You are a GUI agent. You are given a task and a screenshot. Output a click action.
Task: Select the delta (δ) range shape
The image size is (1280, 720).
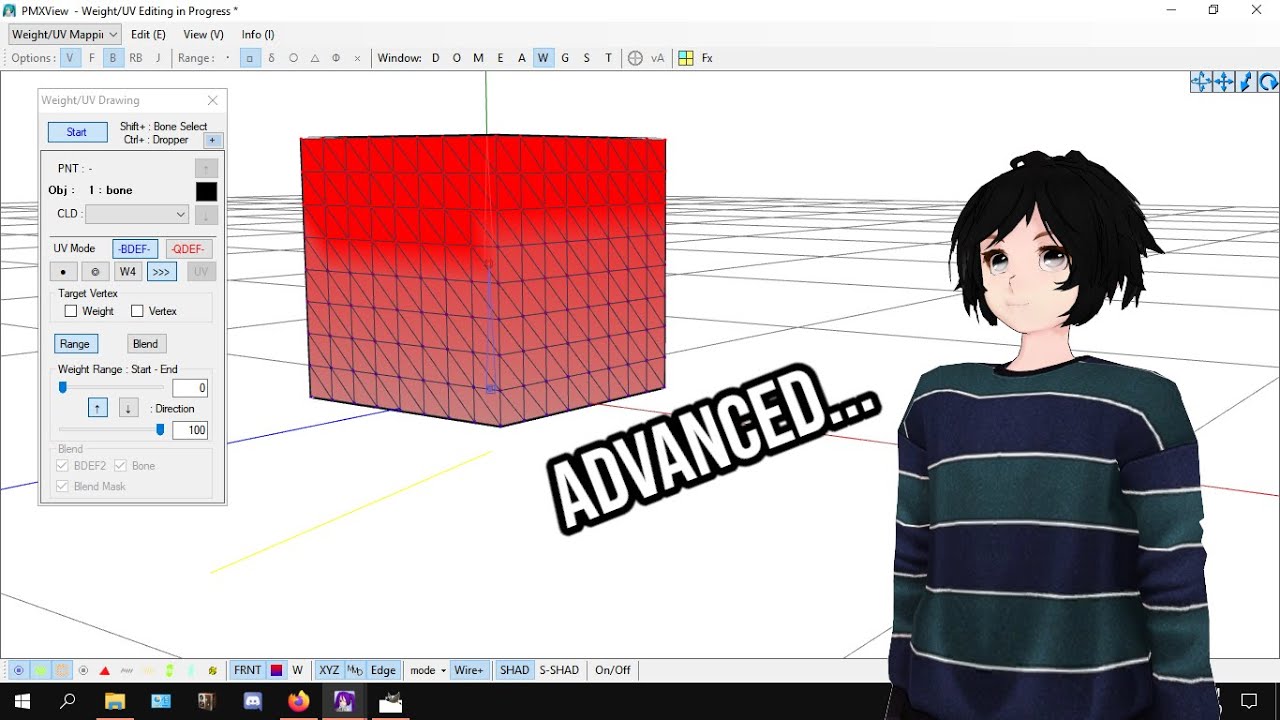point(271,58)
